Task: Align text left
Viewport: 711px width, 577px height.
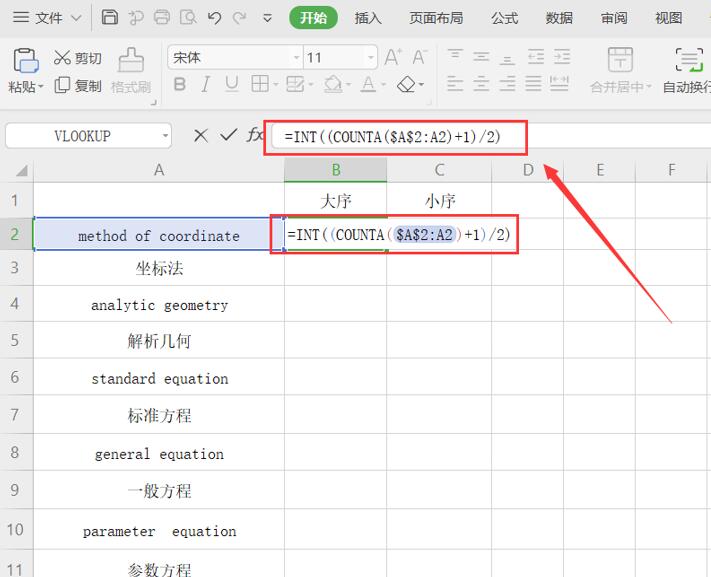Action: pos(455,84)
